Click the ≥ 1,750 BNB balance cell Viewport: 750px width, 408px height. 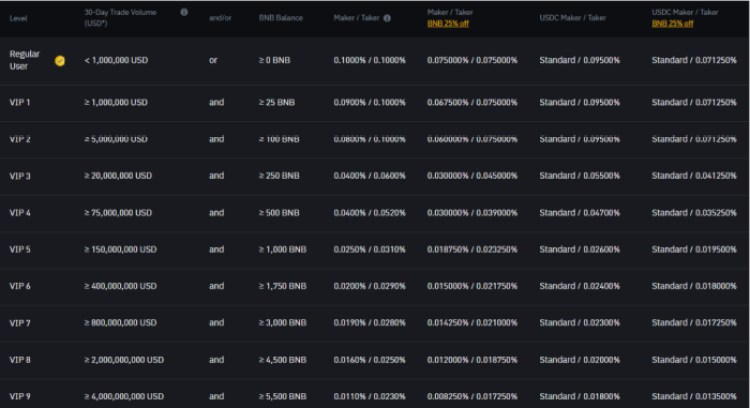pyautogui.click(x=283, y=286)
